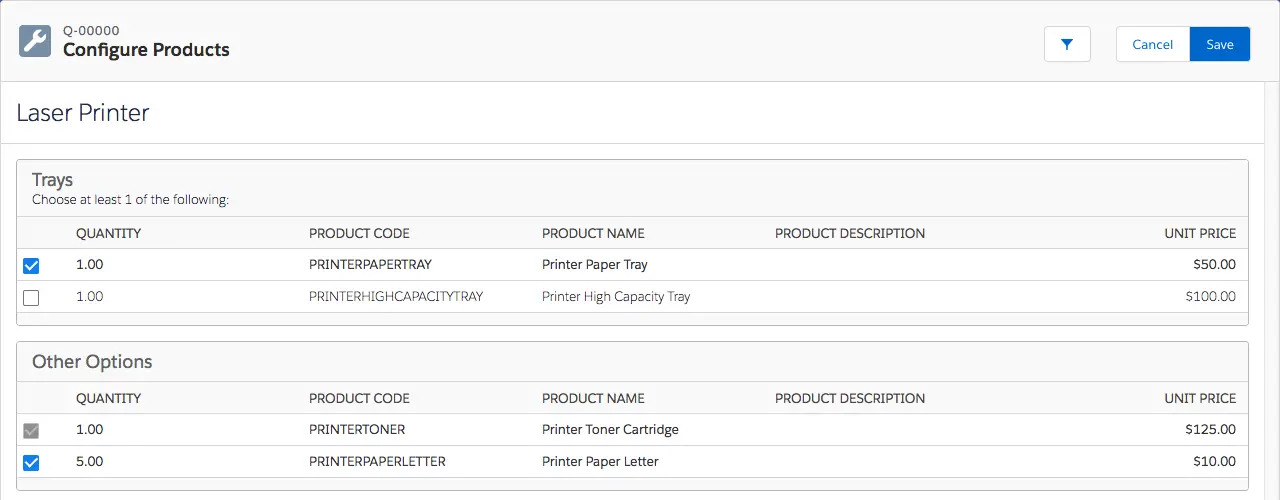
Task: Click the PRINTERTONER product code cell
Action: coord(357,430)
